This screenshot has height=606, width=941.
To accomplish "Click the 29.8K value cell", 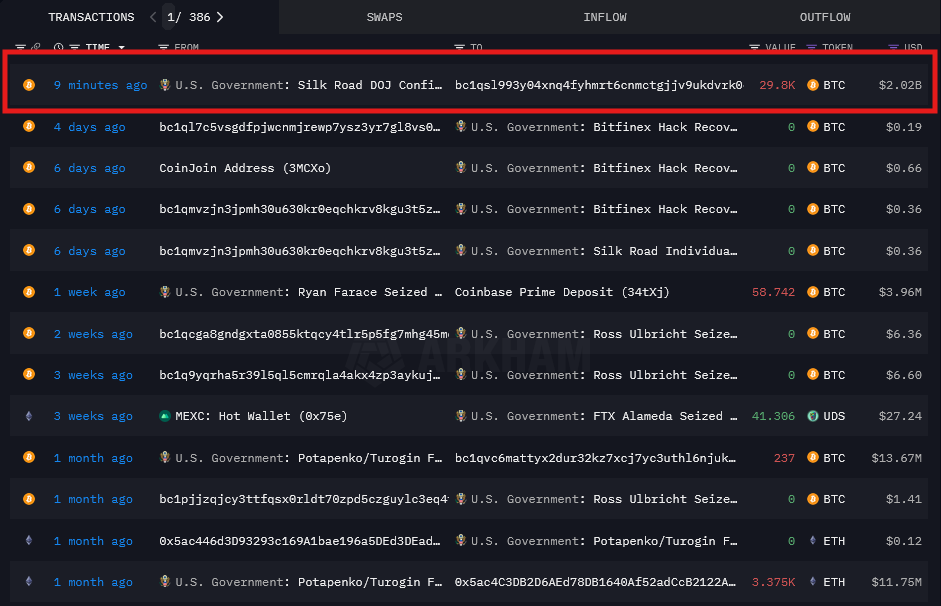I will (x=777, y=85).
